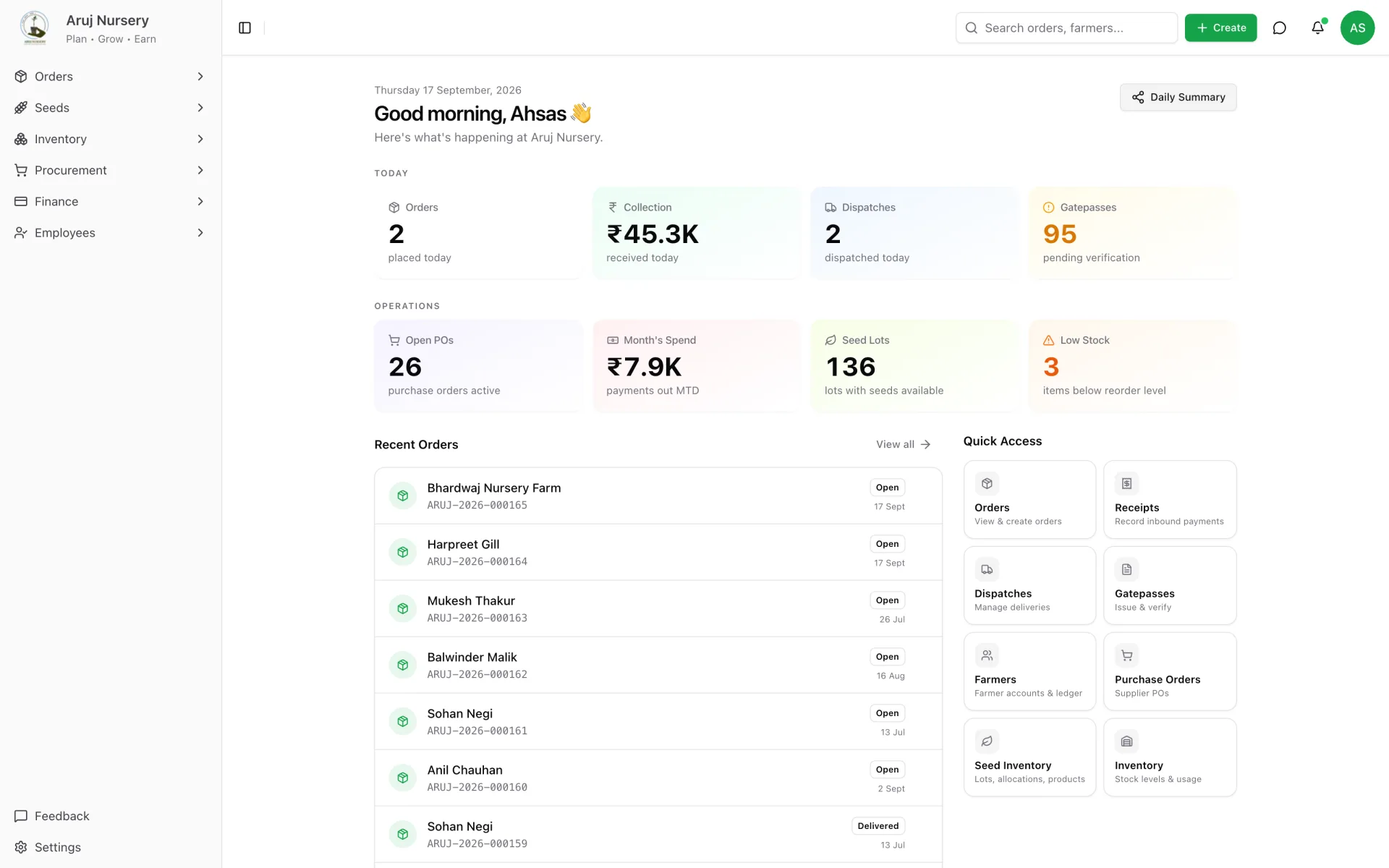Click the Settings gear icon

pos(21,847)
